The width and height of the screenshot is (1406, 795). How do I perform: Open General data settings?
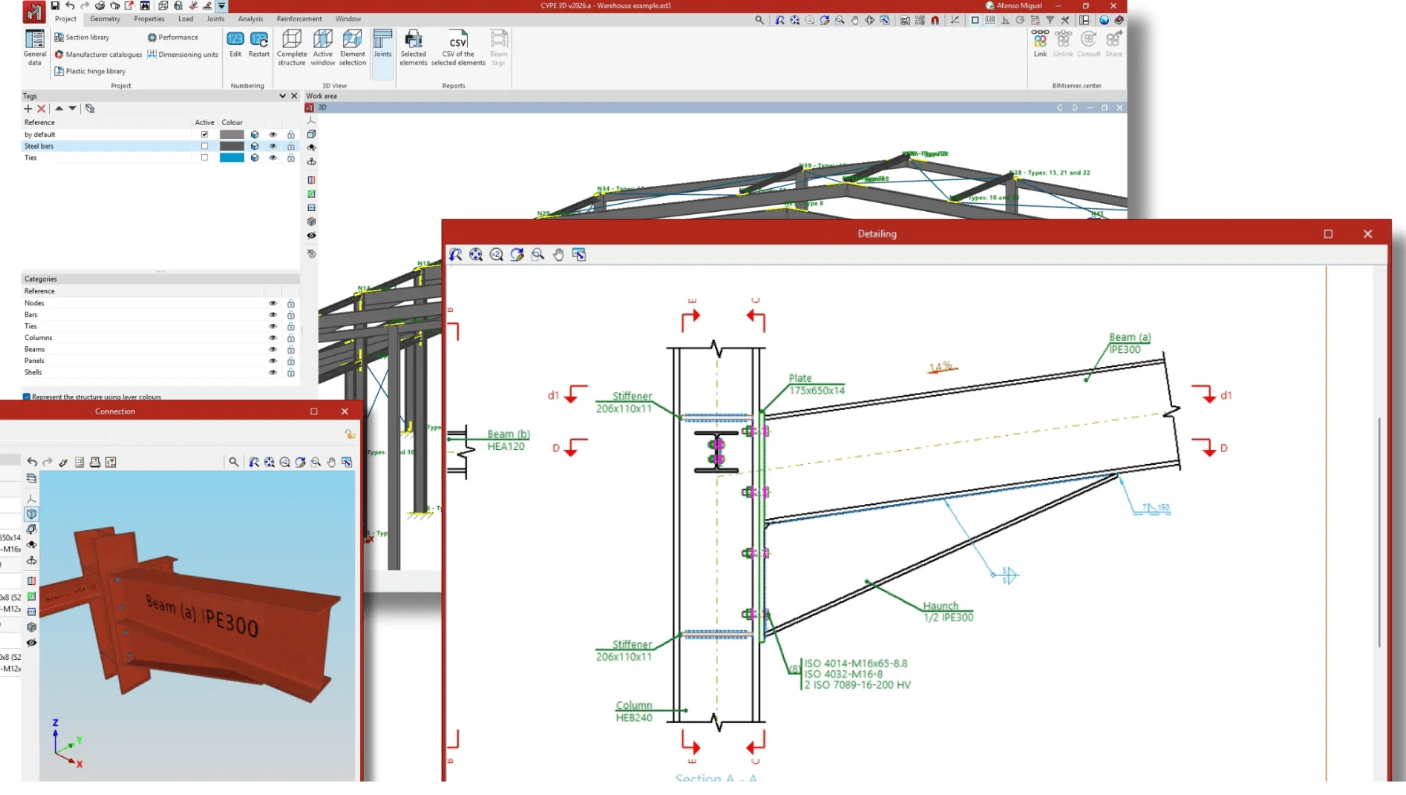[35, 48]
